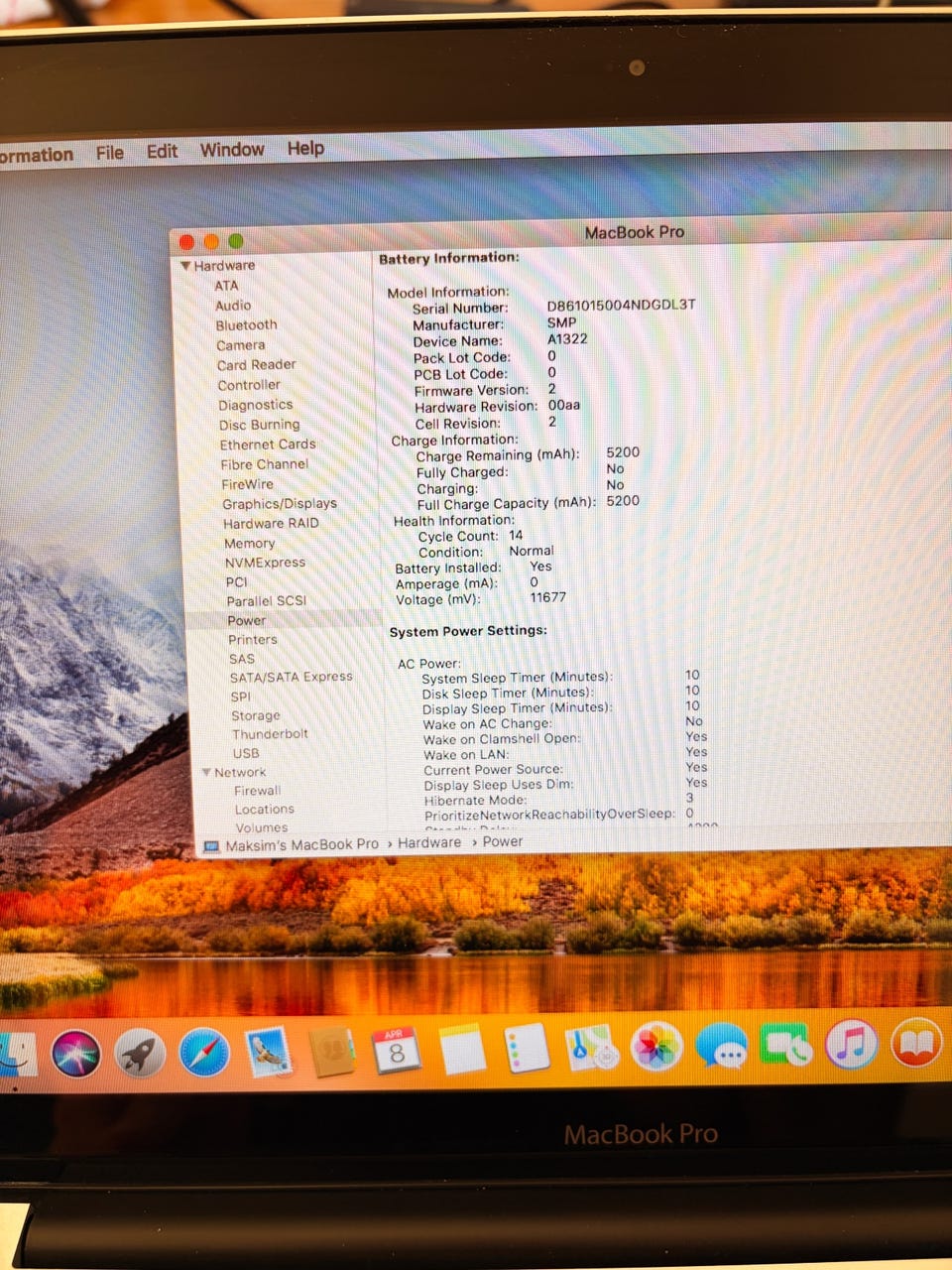Select Memory in the sidebar
Image resolution: width=952 pixels, height=1270 pixels.
[x=249, y=544]
